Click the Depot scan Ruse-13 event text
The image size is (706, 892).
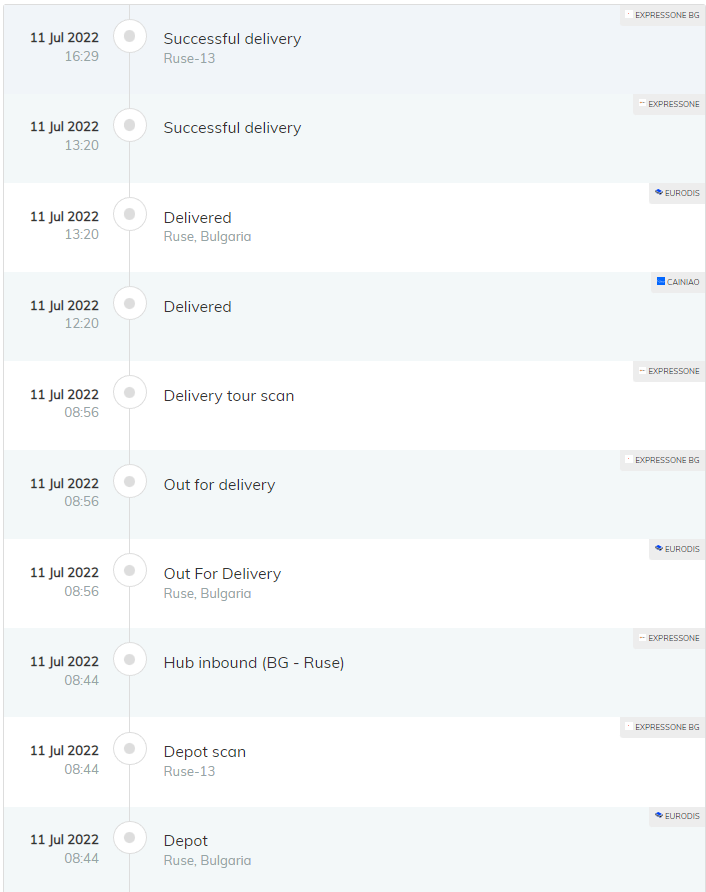205,761
